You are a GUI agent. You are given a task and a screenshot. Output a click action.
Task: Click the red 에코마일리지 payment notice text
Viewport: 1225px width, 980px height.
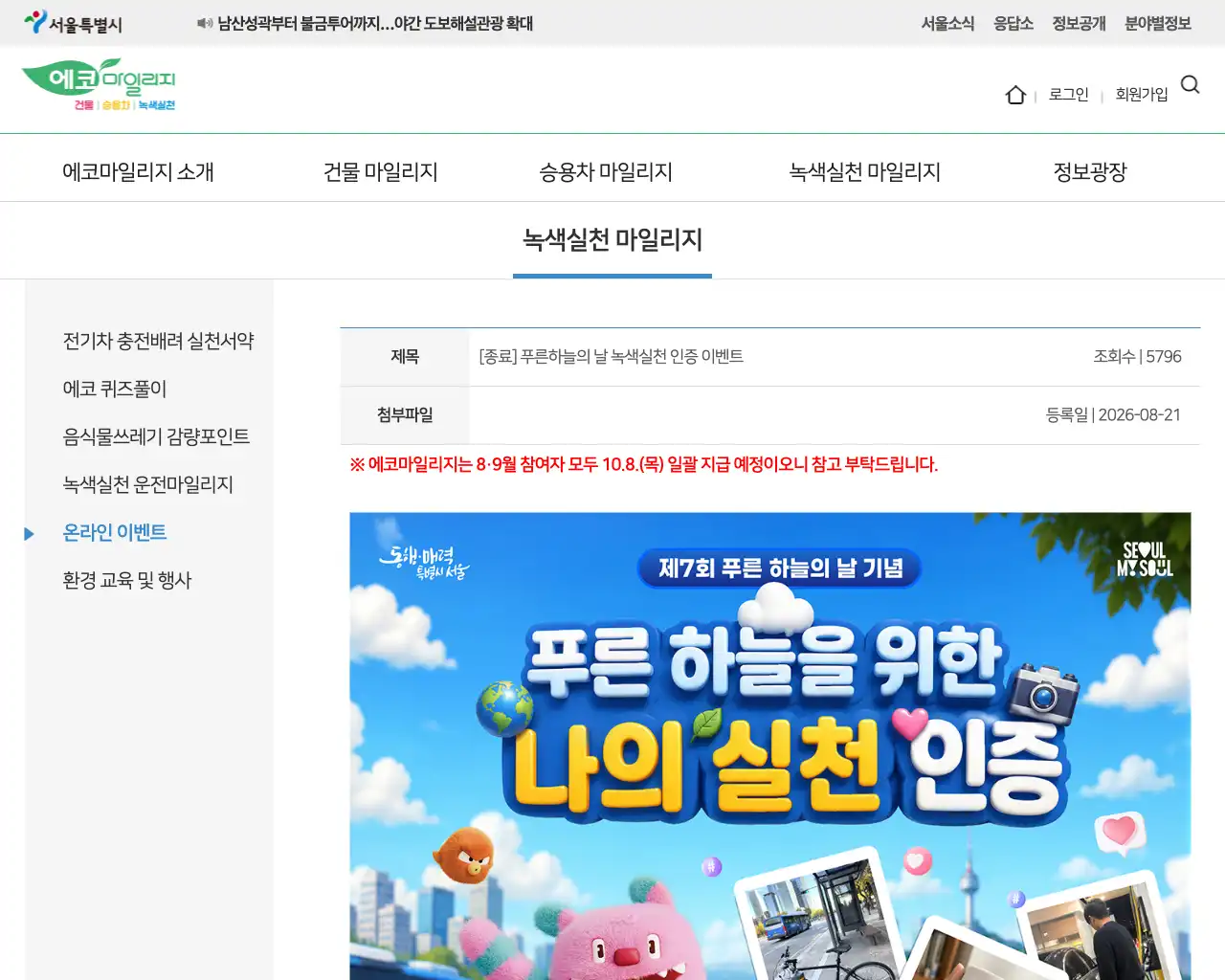coord(644,465)
